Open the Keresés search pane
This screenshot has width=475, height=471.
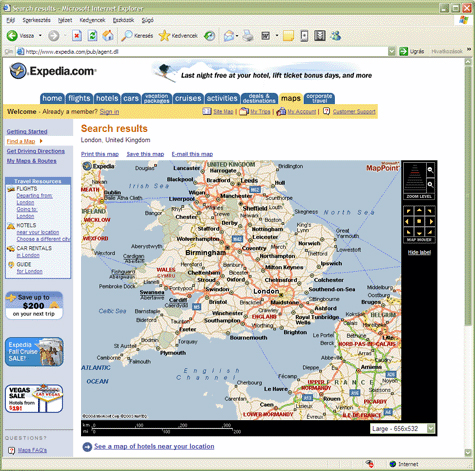point(137,36)
